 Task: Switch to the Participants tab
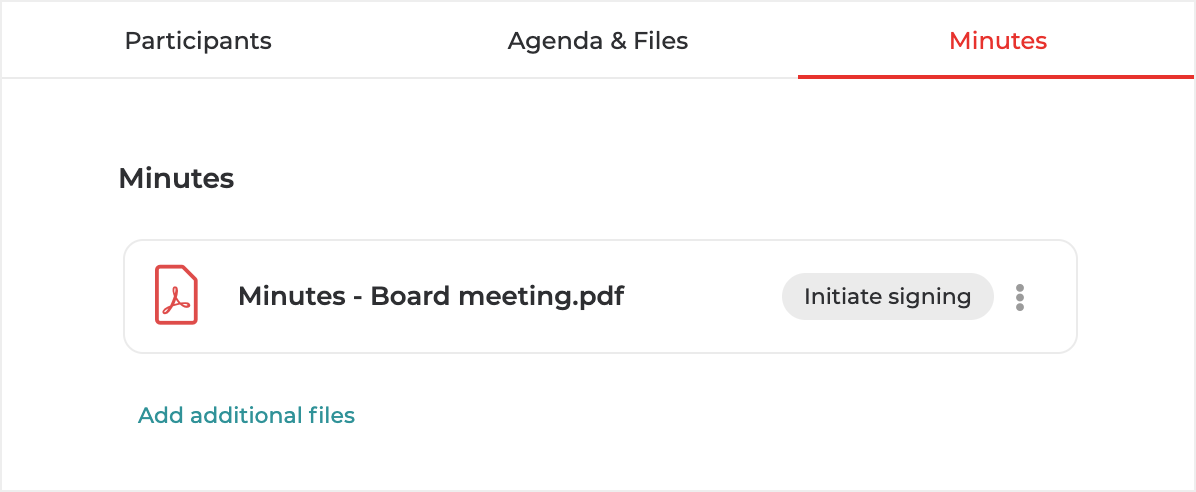(x=198, y=41)
